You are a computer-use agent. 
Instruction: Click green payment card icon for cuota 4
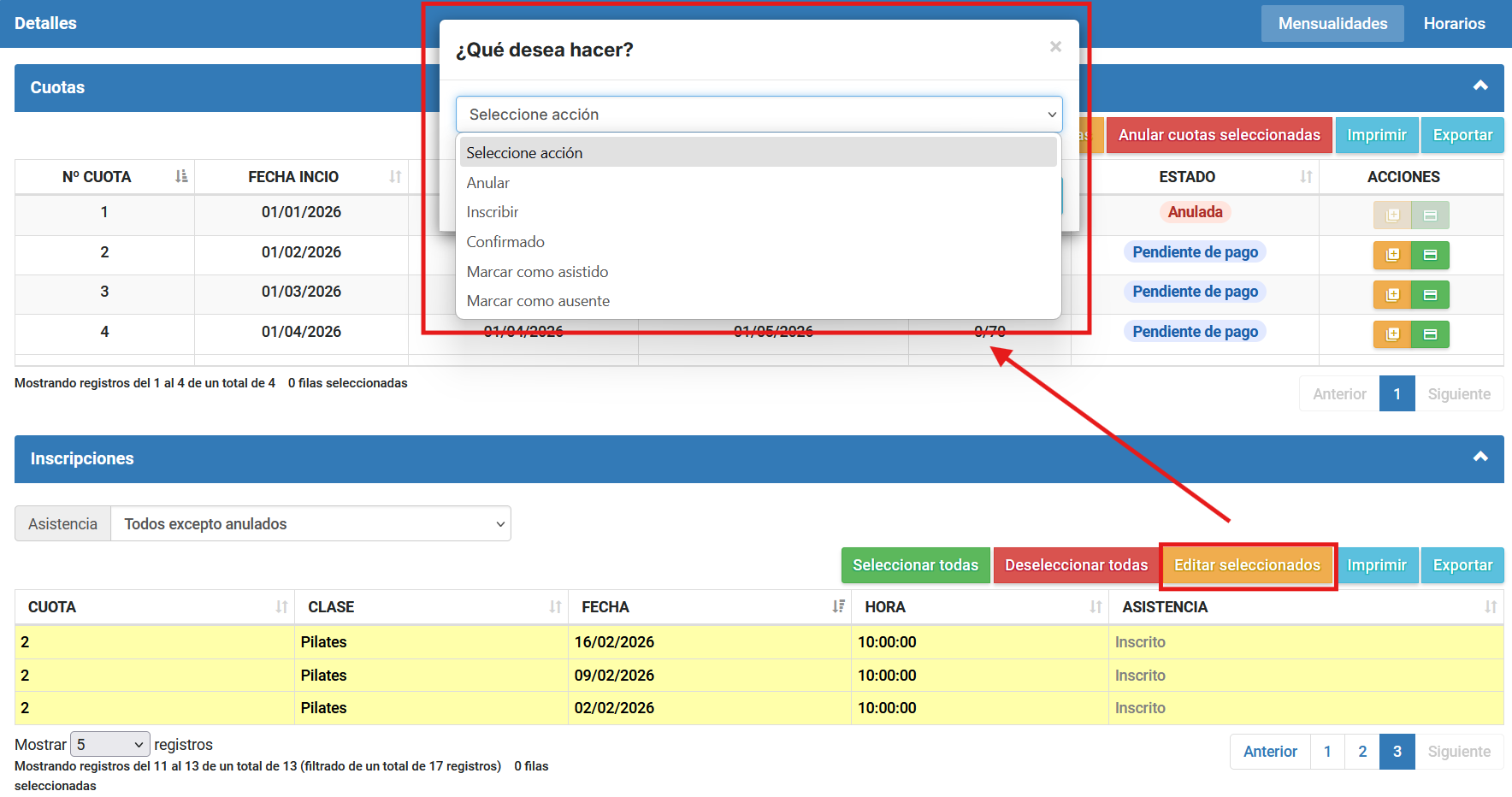coord(1430,334)
